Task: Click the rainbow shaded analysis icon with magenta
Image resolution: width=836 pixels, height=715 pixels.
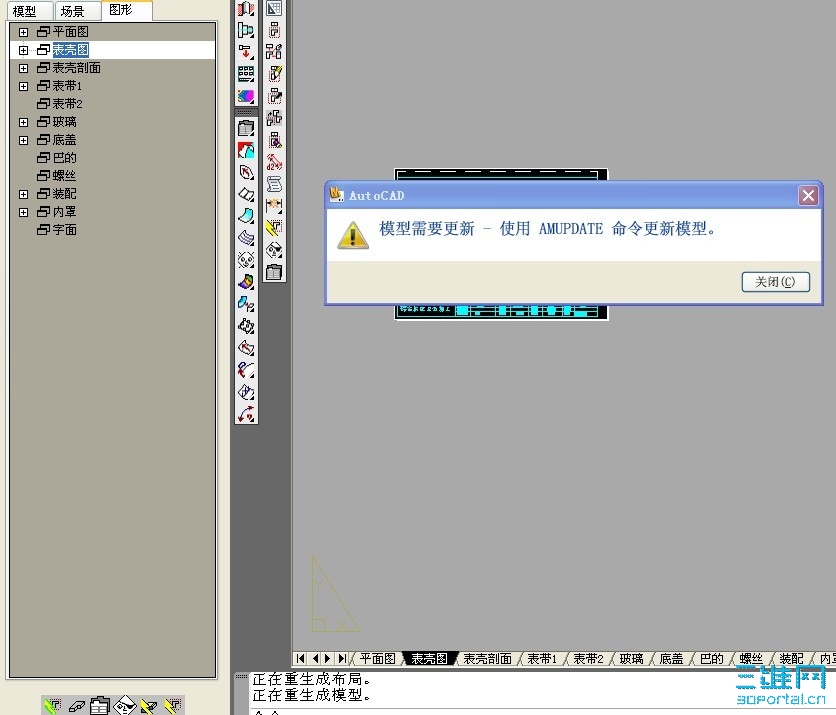Action: coord(246,96)
